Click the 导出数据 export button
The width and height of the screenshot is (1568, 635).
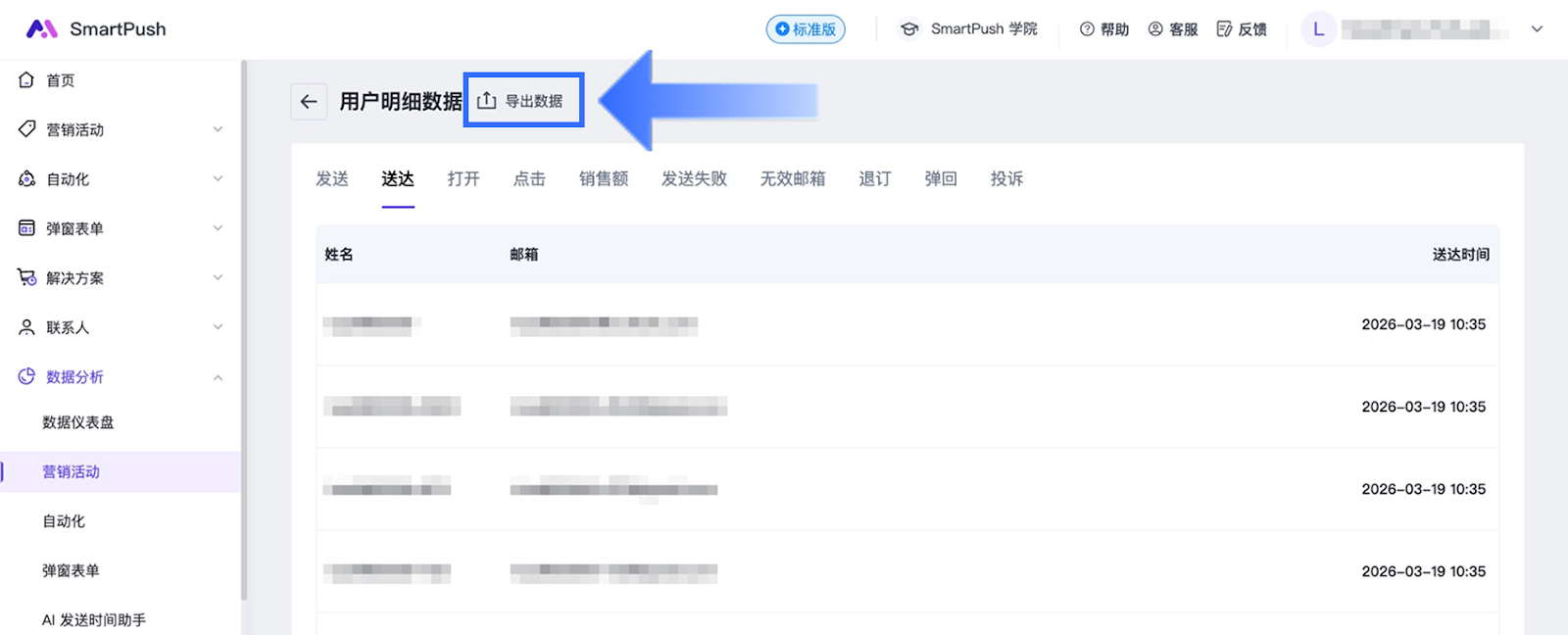(x=522, y=101)
